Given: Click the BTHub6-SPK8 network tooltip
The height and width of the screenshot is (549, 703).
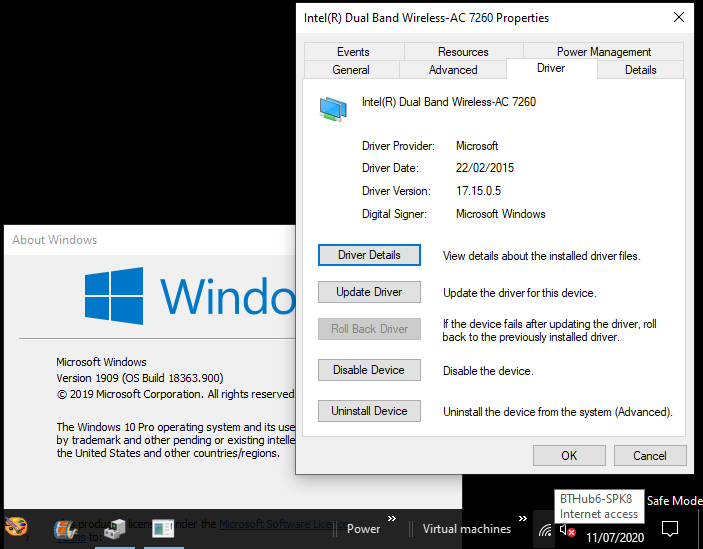Looking at the screenshot, I should click(x=599, y=506).
